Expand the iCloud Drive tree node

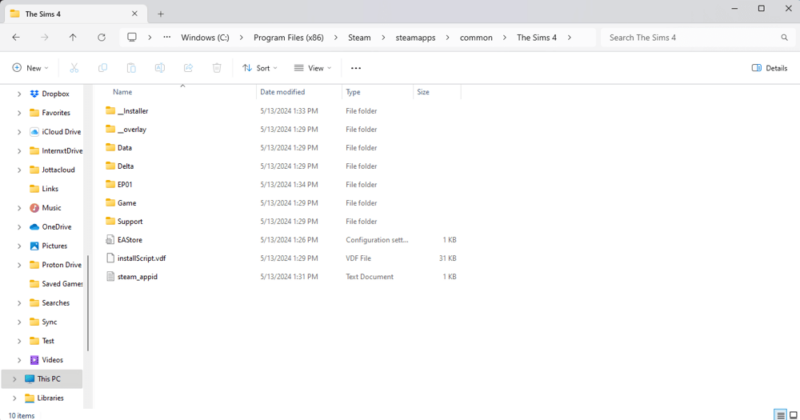click(19, 132)
